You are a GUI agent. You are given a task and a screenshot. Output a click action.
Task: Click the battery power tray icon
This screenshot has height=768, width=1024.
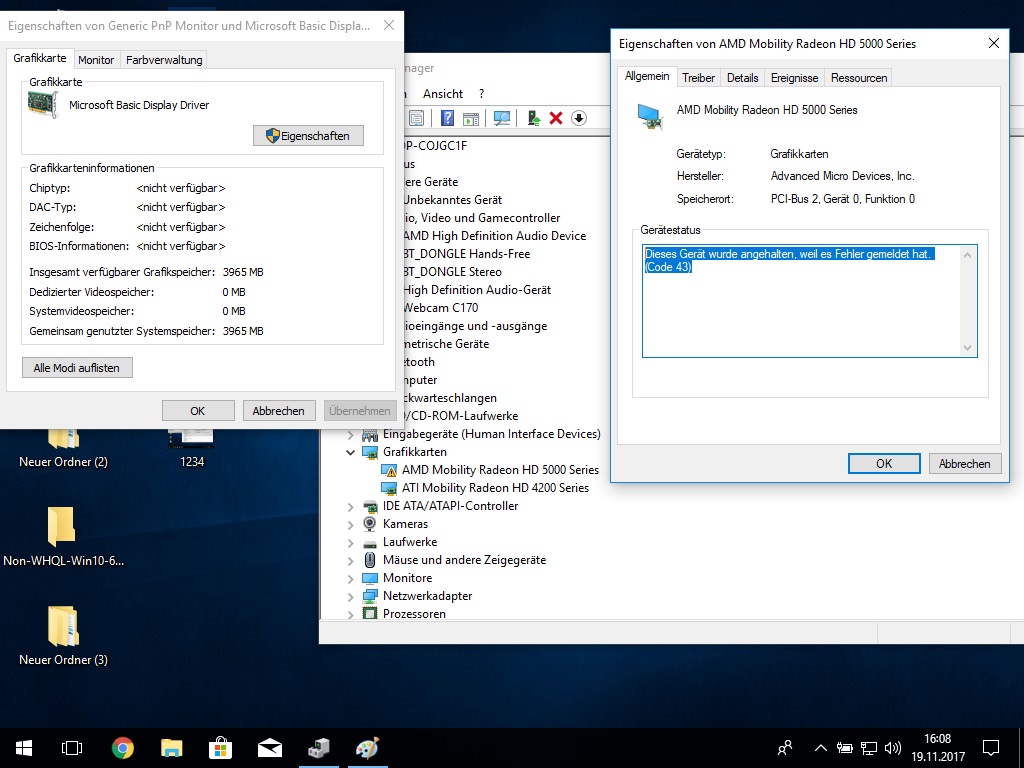pos(845,748)
